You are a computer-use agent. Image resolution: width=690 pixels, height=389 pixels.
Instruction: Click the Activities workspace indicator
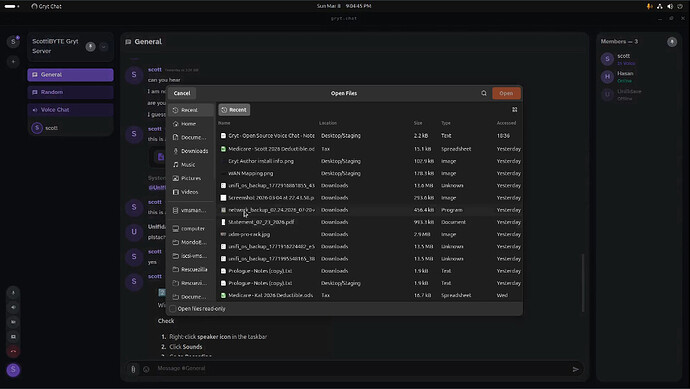pyautogui.click(x=12, y=6)
